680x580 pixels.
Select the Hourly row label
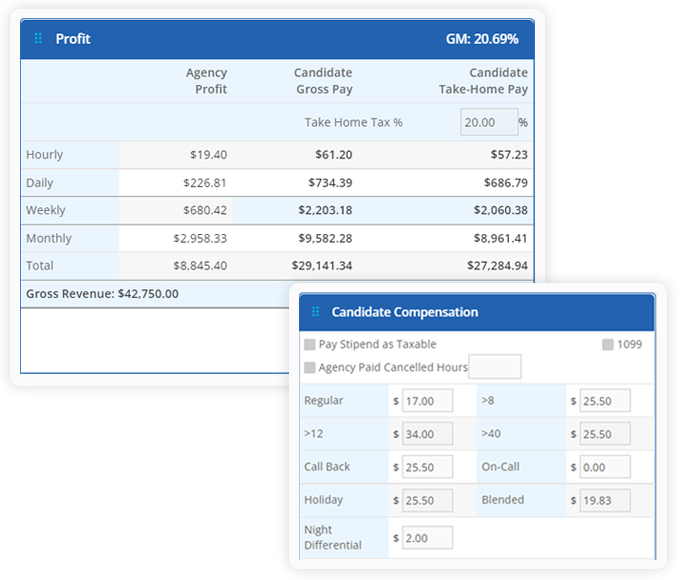[x=45, y=154]
